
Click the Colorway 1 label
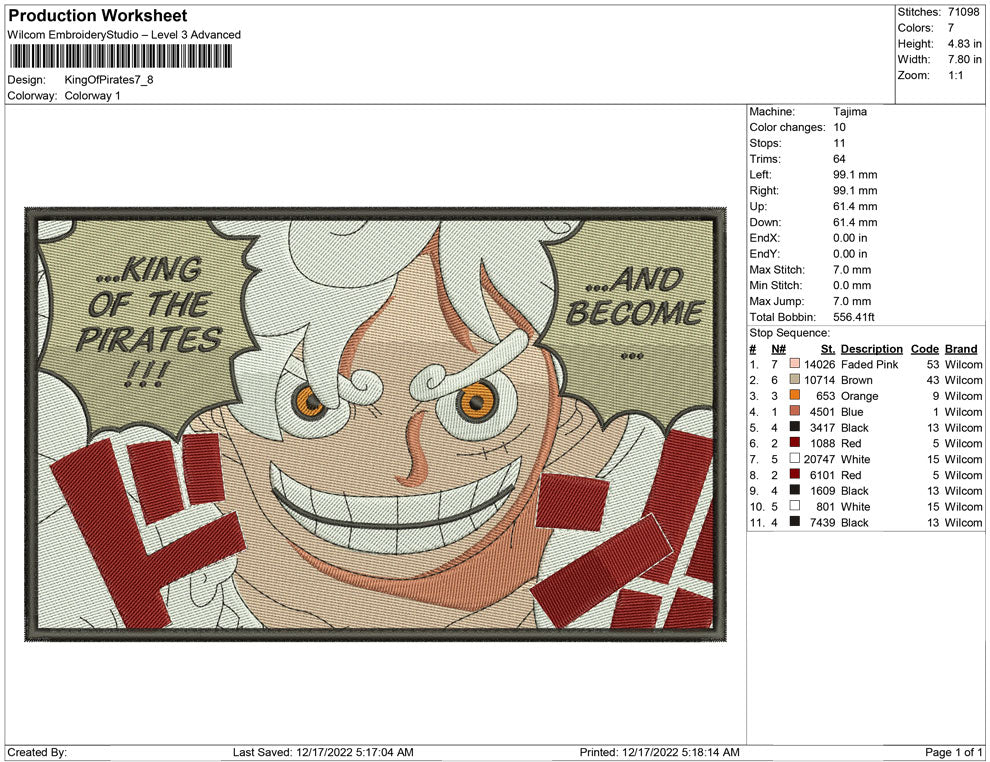tap(94, 97)
